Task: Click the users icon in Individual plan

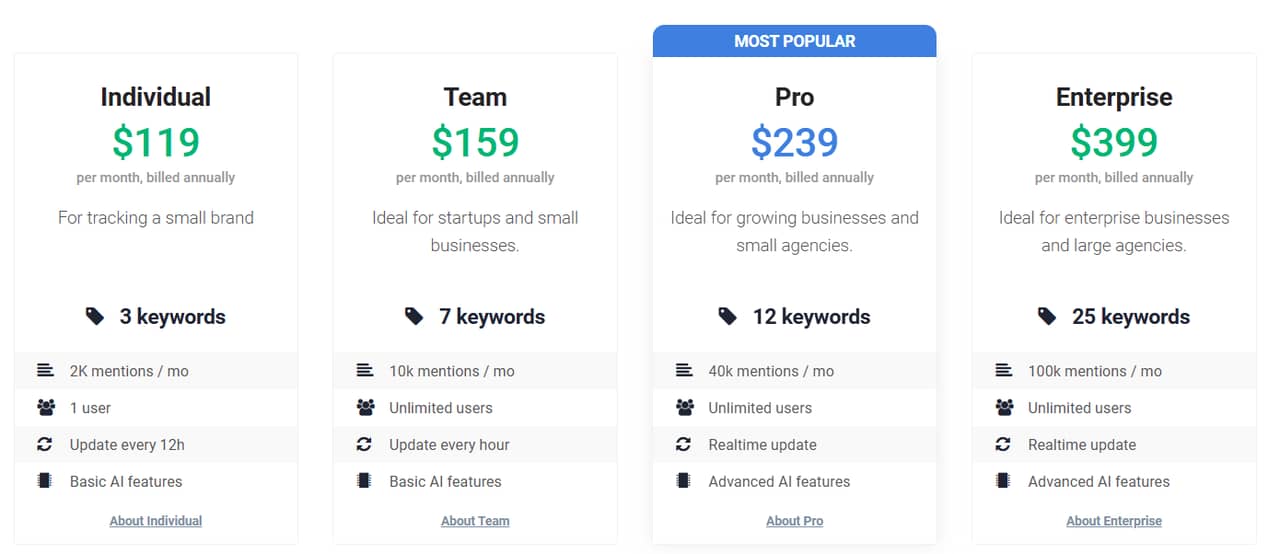Action: point(45,408)
